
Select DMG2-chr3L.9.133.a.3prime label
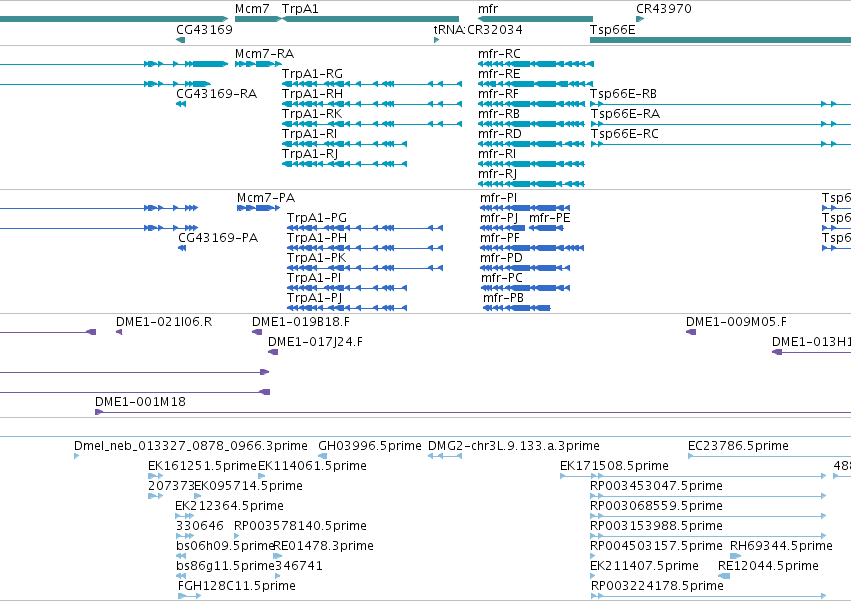point(514,446)
